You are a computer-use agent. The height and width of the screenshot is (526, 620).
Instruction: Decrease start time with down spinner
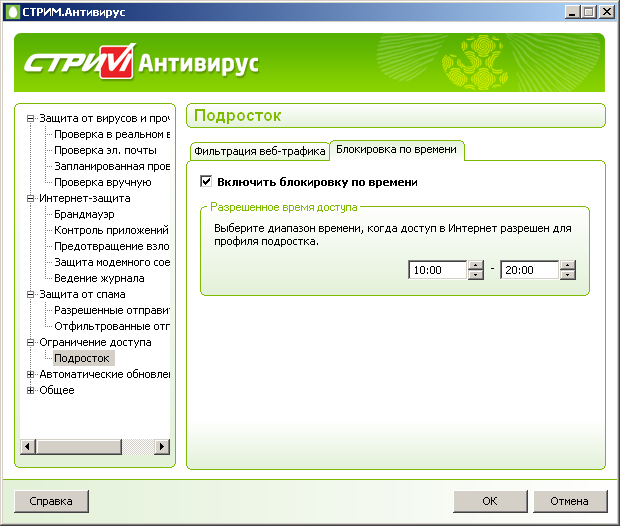pos(476,275)
